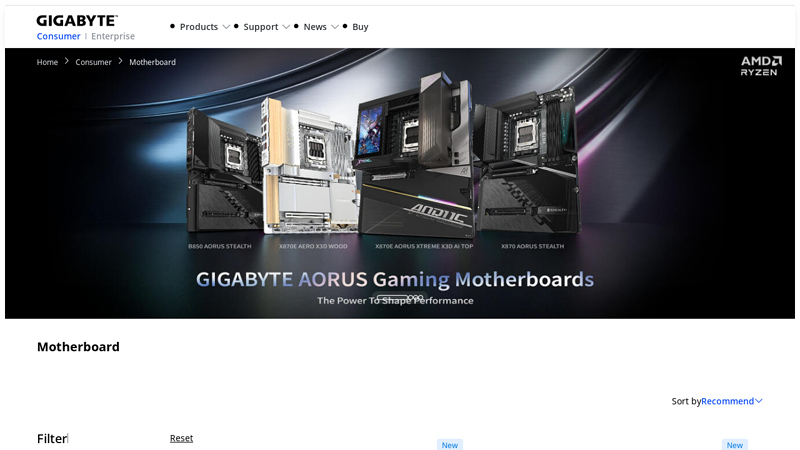The height and width of the screenshot is (450, 800).
Task: Click 'The Power To Shape Performance' tagline
Action: 395,301
